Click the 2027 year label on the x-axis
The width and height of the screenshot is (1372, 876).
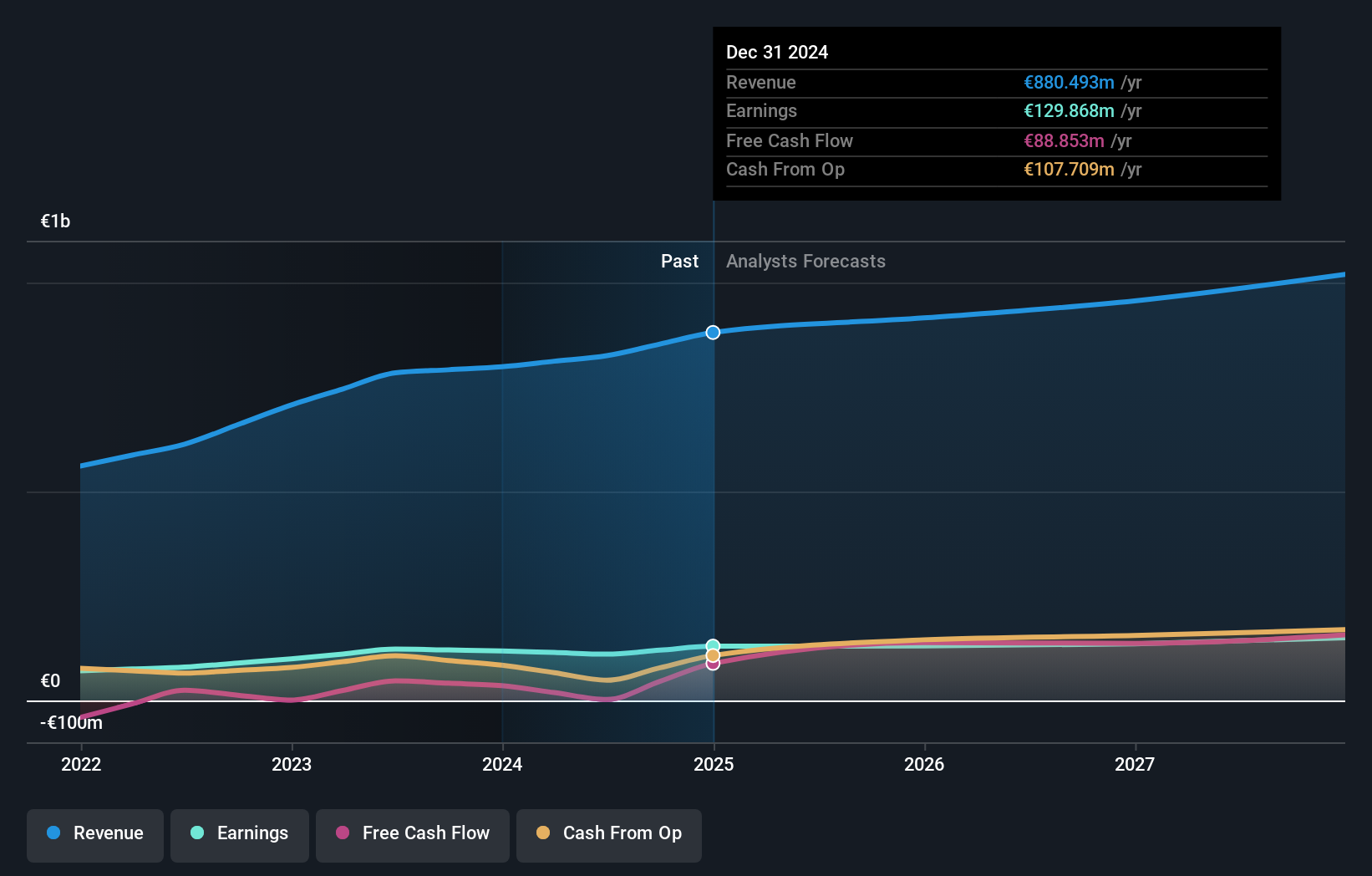pos(1135,764)
